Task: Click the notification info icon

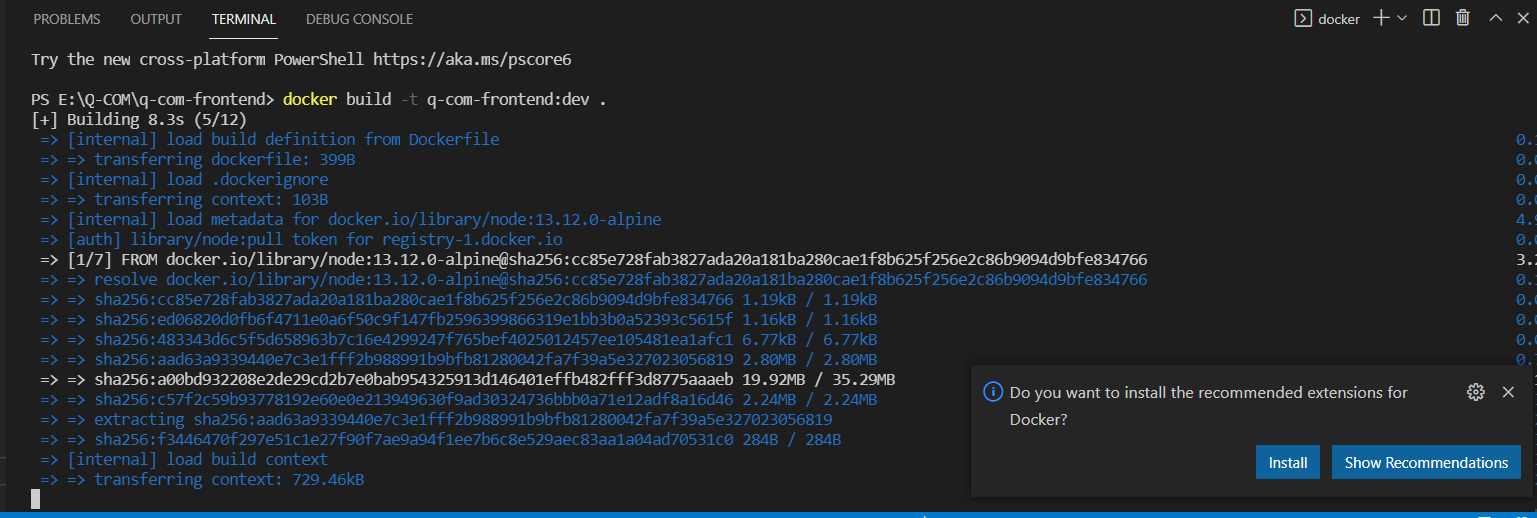Action: (x=992, y=392)
